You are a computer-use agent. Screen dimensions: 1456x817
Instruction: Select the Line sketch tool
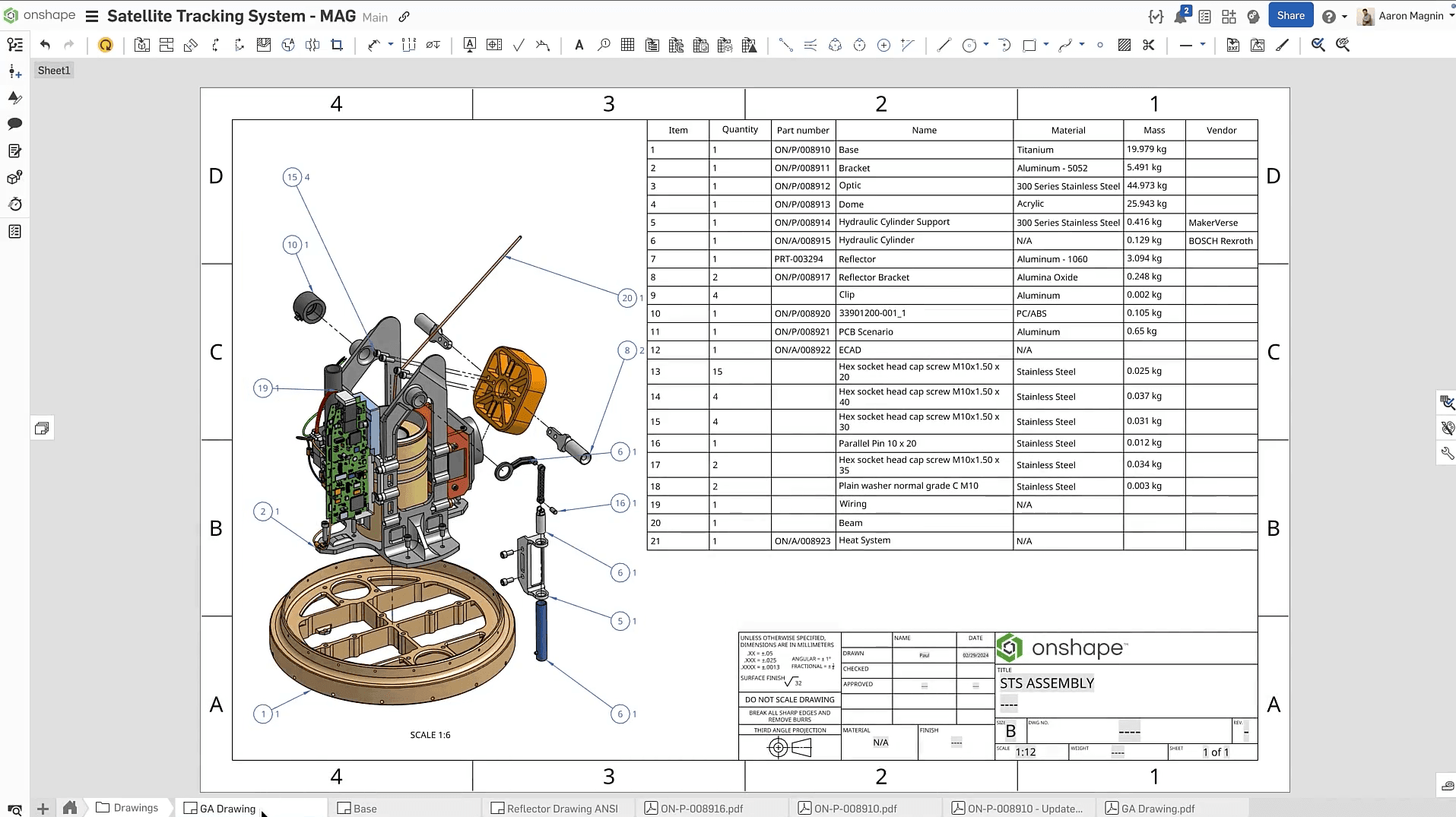tap(944, 45)
